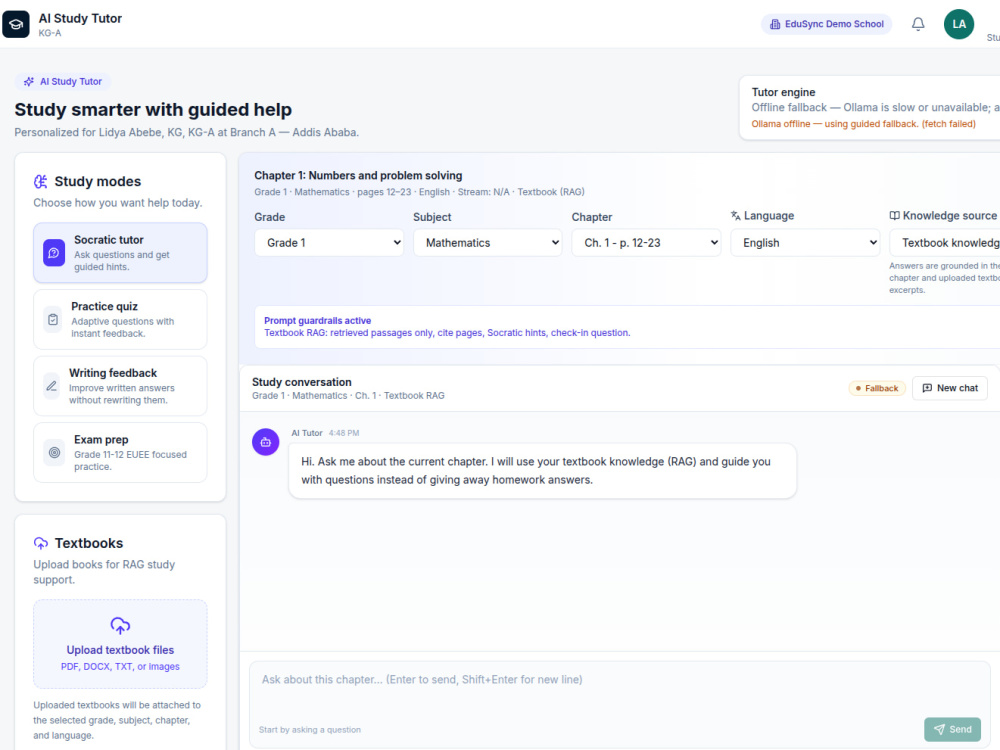Select Exam prep study mode
Image resolution: width=1000 pixels, height=750 pixels.
[120, 453]
